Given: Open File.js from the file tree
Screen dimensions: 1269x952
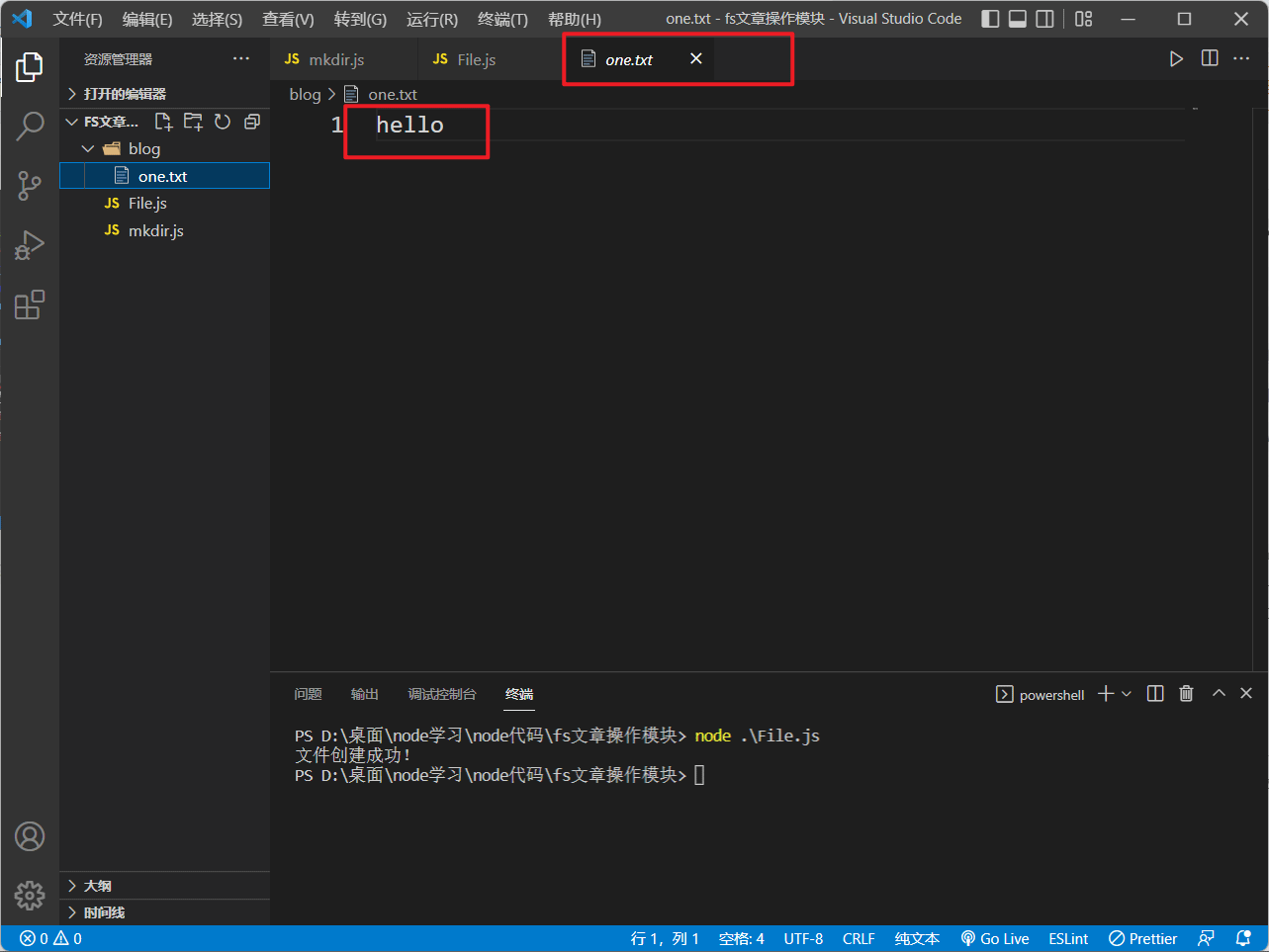Looking at the screenshot, I should coord(165,203).
